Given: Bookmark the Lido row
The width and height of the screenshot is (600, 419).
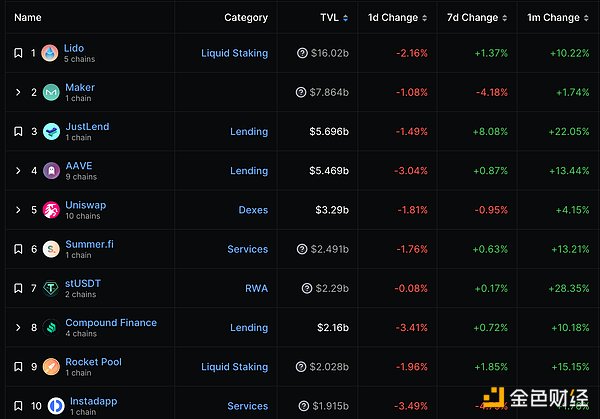Looking at the screenshot, I should pos(18,53).
